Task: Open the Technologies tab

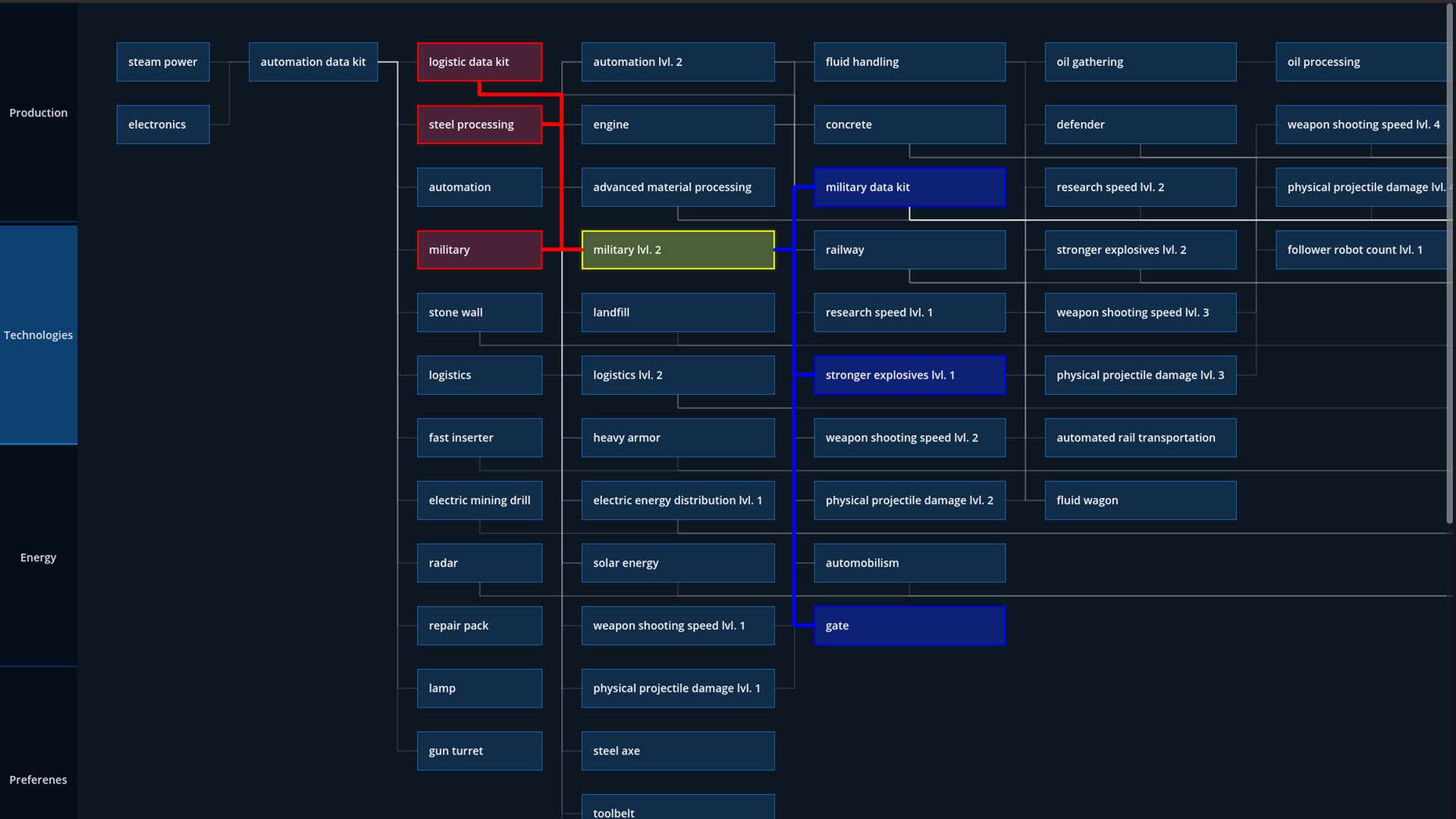Action: [x=38, y=334]
